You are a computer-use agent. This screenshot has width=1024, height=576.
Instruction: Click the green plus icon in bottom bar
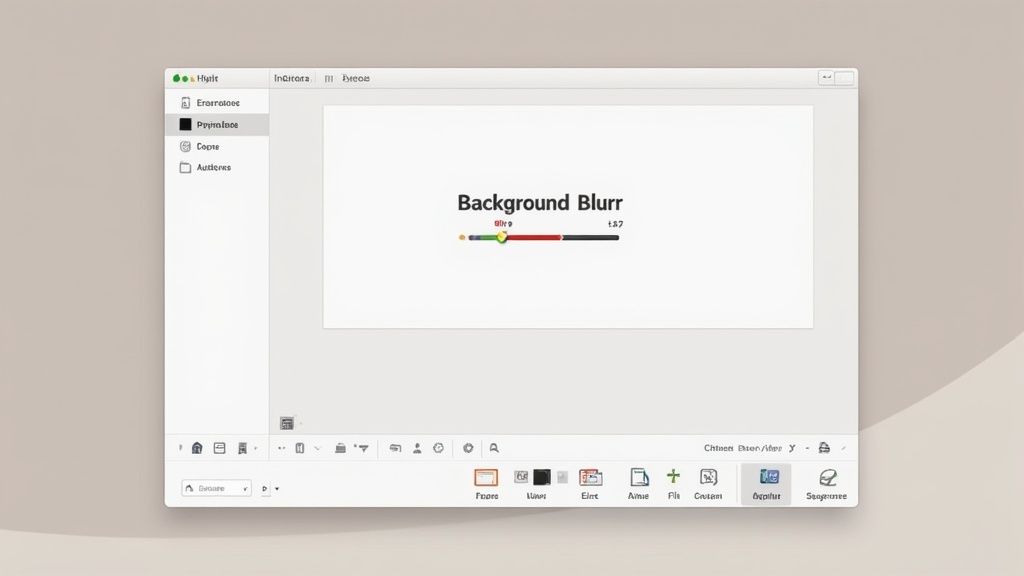tap(673, 477)
